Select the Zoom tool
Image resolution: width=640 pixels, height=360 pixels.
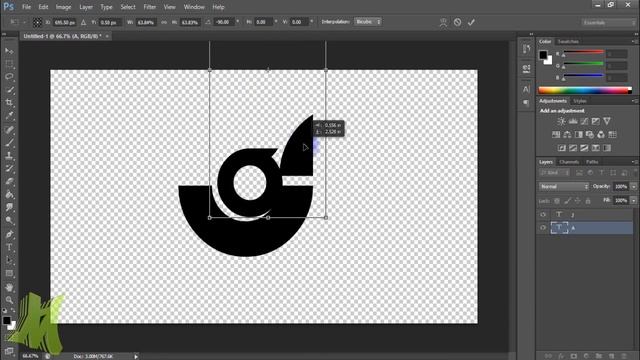(9, 300)
